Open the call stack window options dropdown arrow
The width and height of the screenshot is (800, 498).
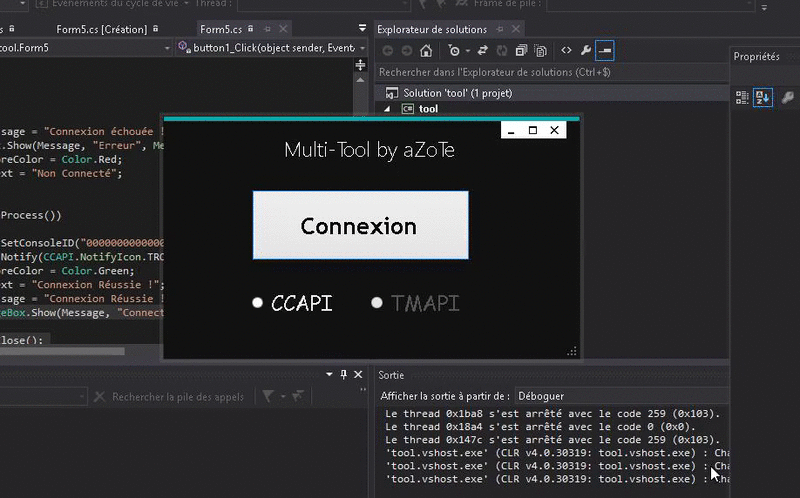click(329, 375)
